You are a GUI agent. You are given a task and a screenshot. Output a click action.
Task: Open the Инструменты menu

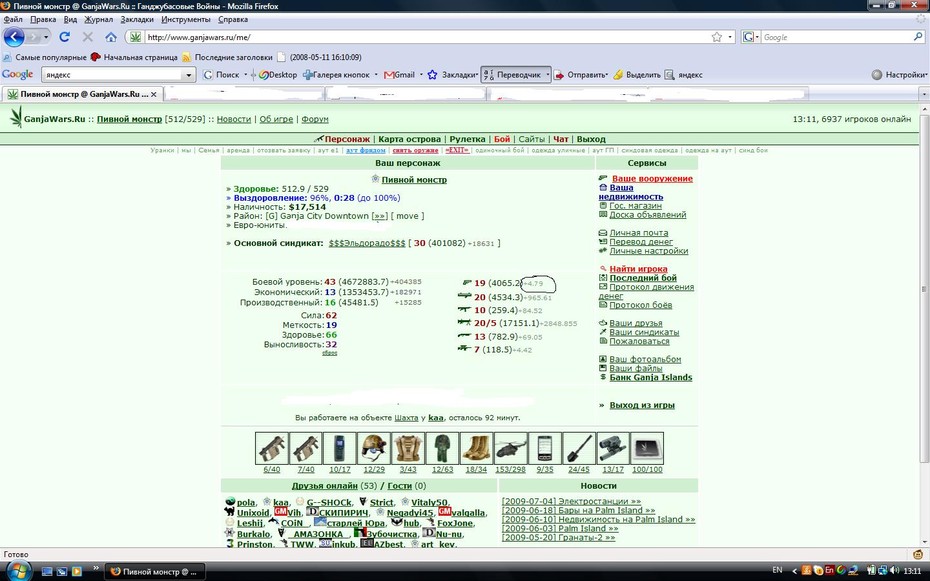click(186, 20)
